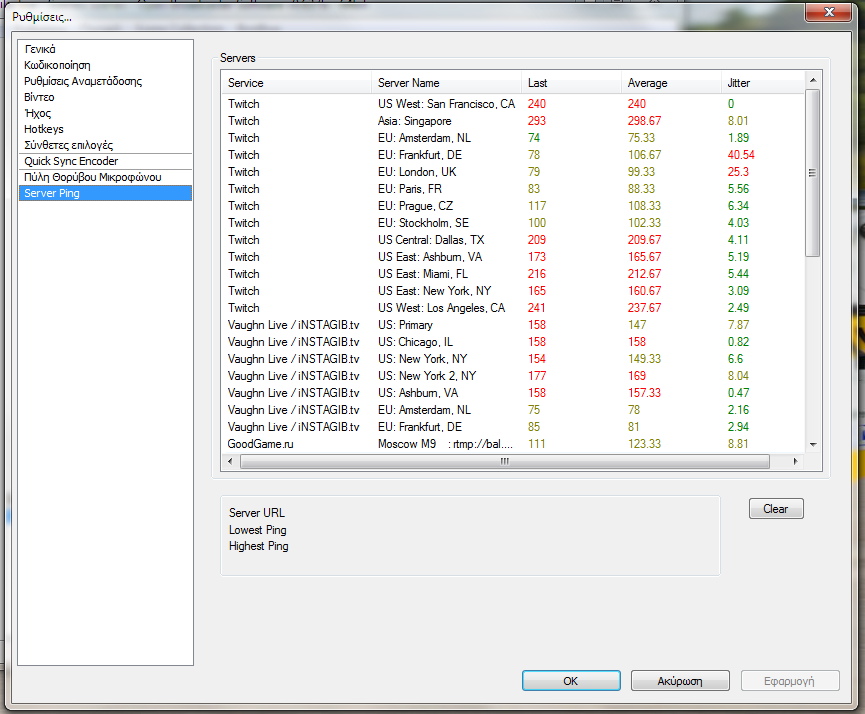Select the EU: London, UK server row
This screenshot has width=865, height=714.
[x=513, y=172]
